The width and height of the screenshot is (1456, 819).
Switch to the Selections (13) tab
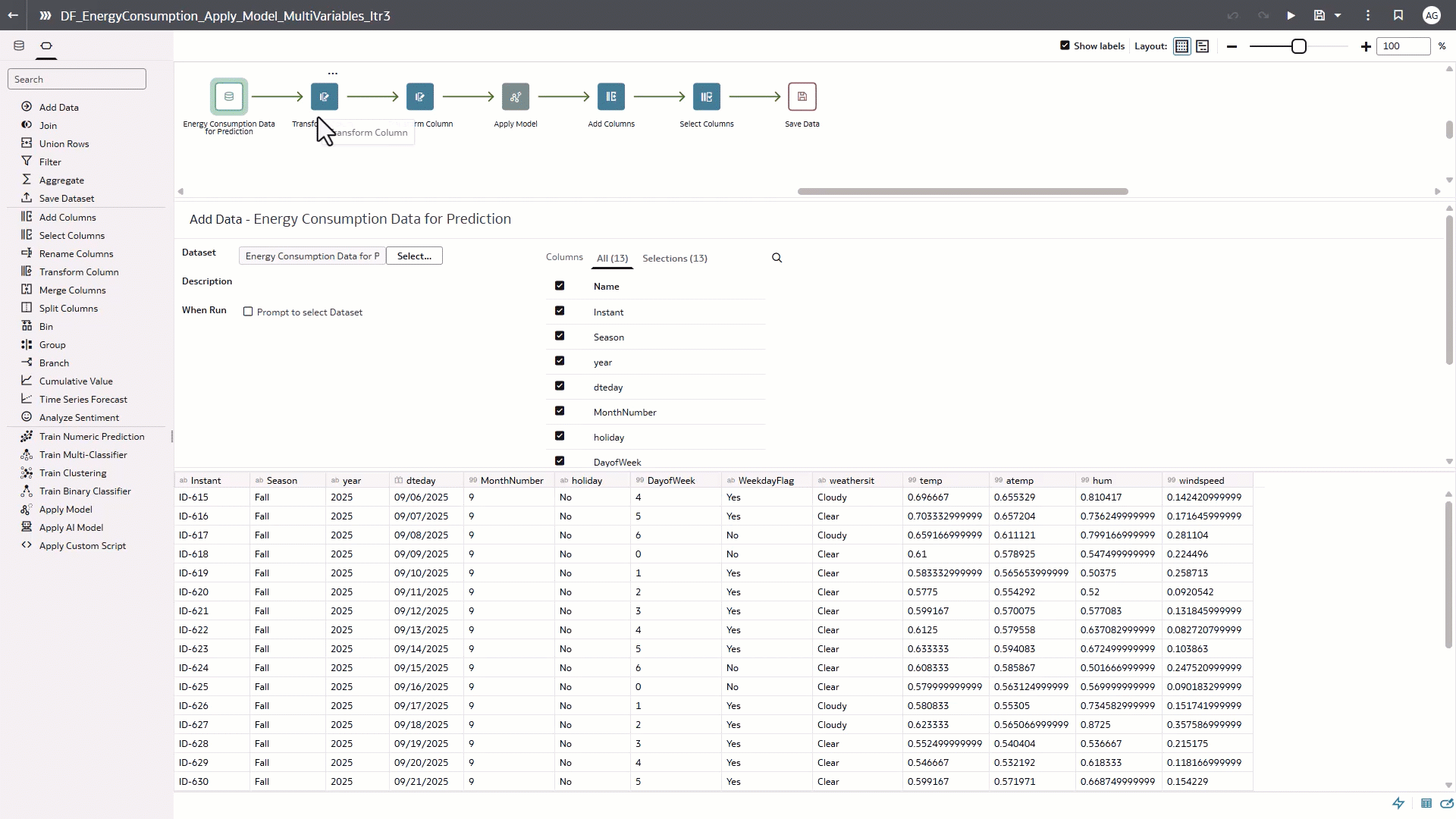(675, 259)
